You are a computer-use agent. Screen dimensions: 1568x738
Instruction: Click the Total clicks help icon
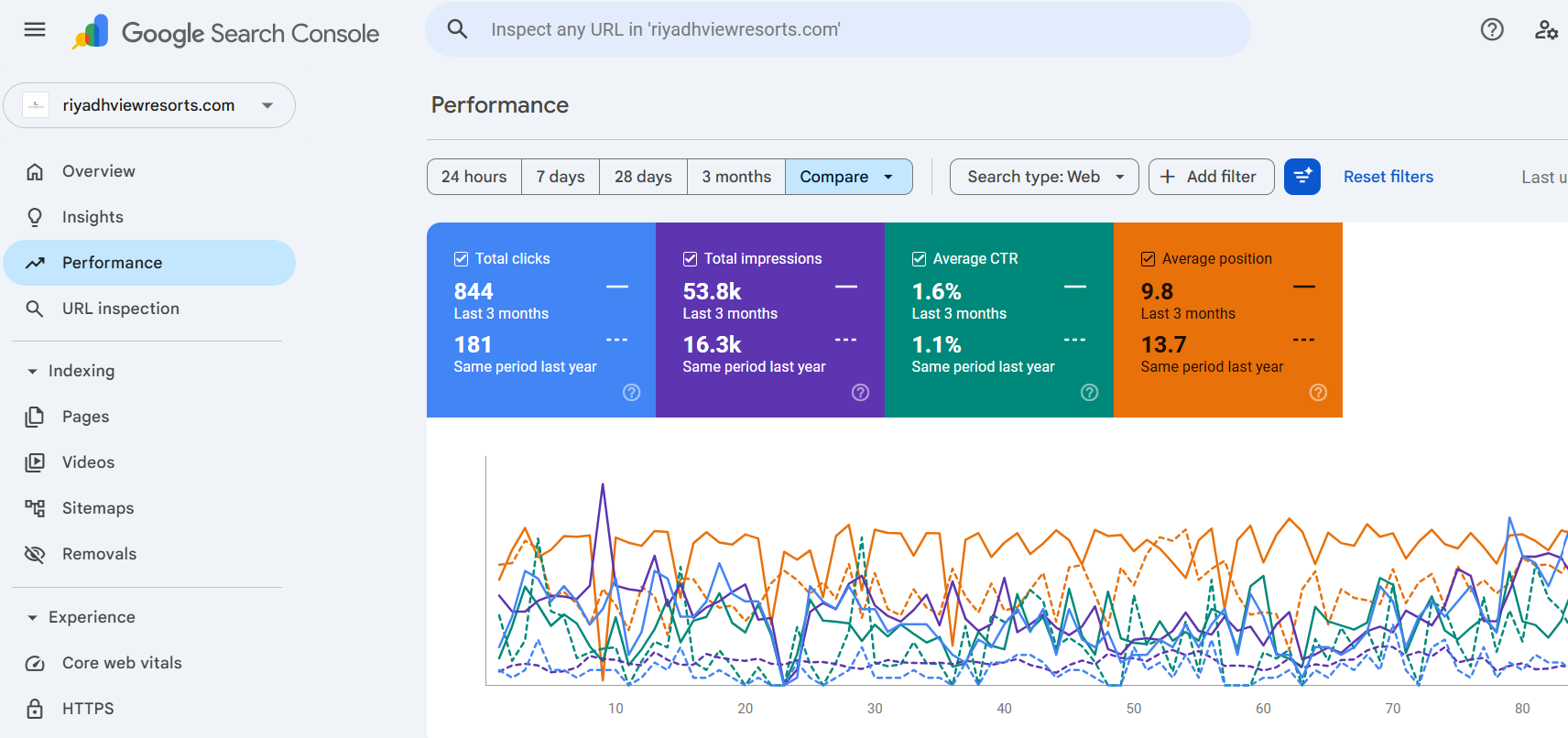(x=631, y=393)
